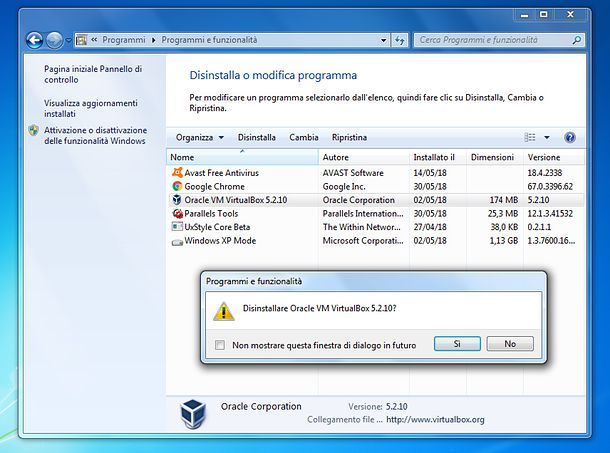Minimize the Programmi e funzionalità window
The width and height of the screenshot is (610, 453).
coord(524,15)
